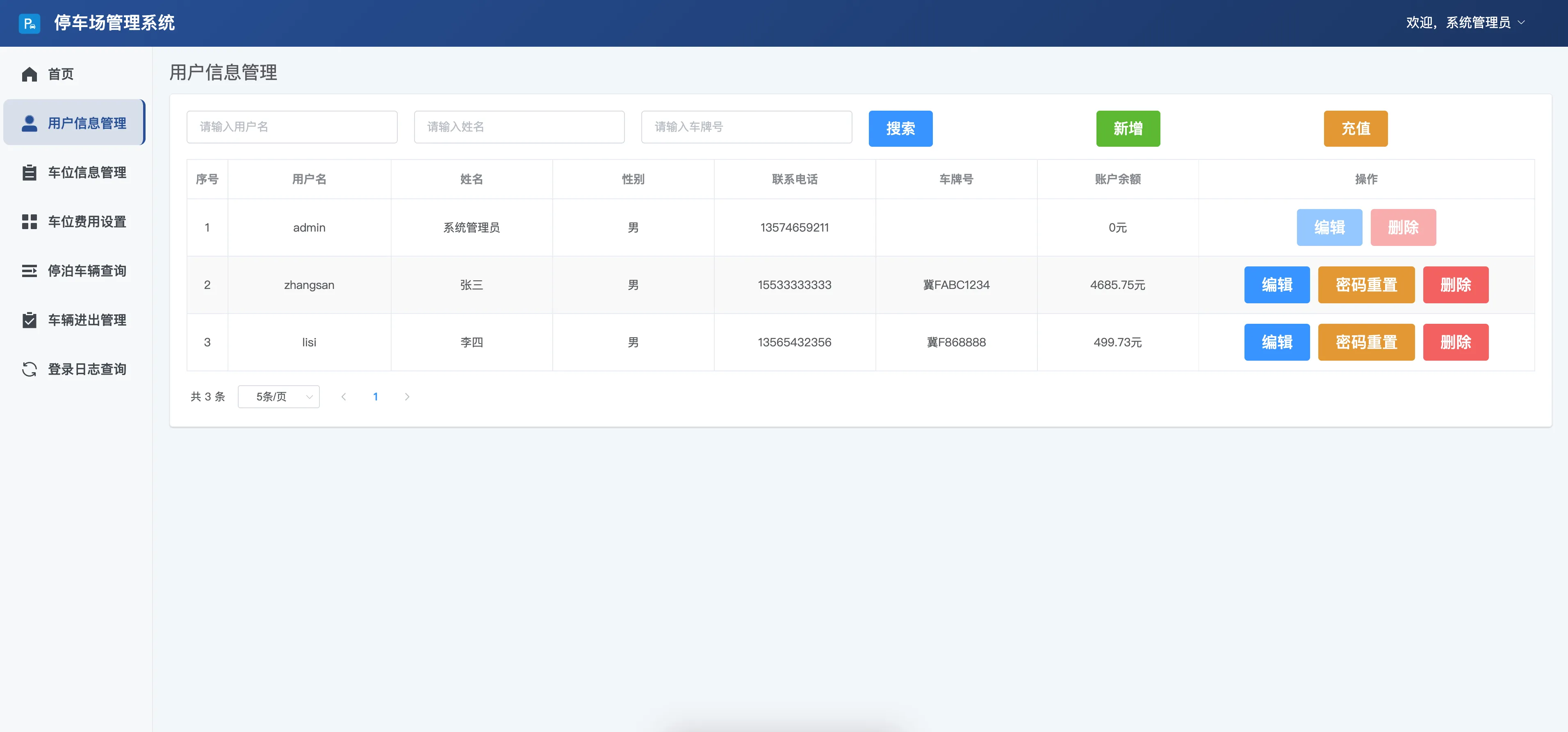Click the checkmark icon for 车辆进出管理
This screenshot has height=732, width=1568.
pyautogui.click(x=29, y=320)
